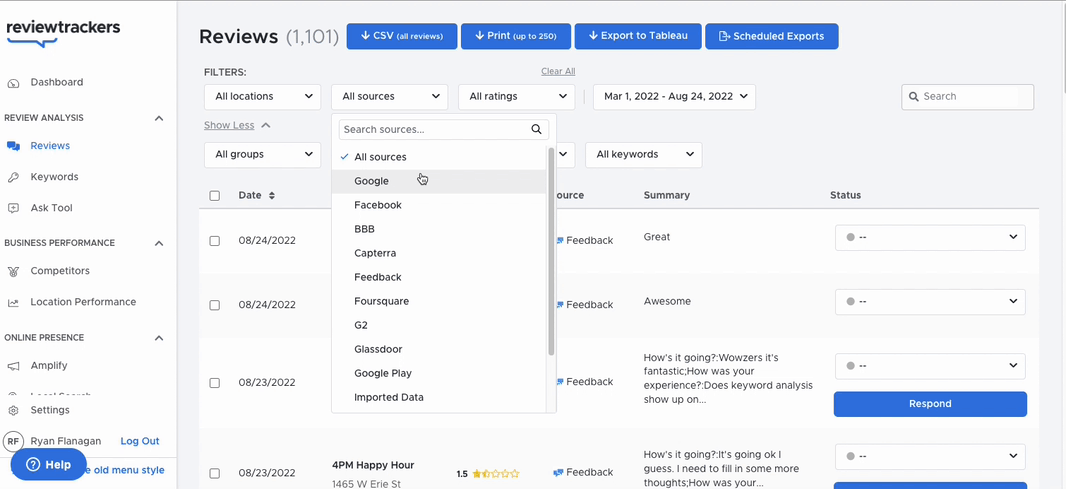
Task: Click the Competitors medal icon
Action: point(13,271)
